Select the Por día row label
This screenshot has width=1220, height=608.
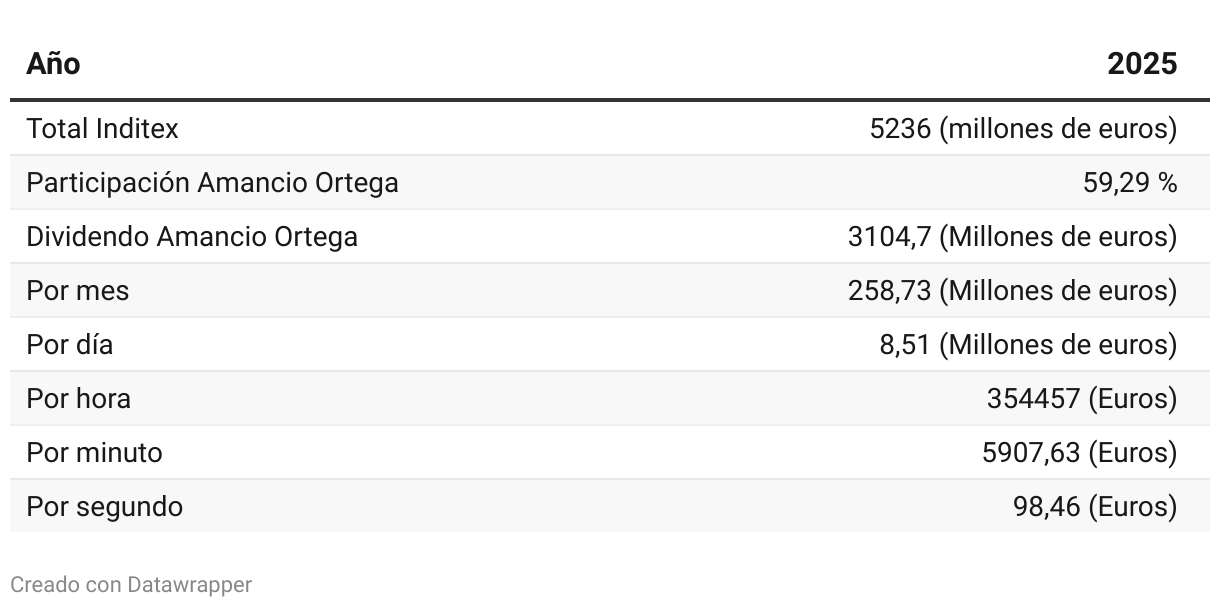click(70, 345)
